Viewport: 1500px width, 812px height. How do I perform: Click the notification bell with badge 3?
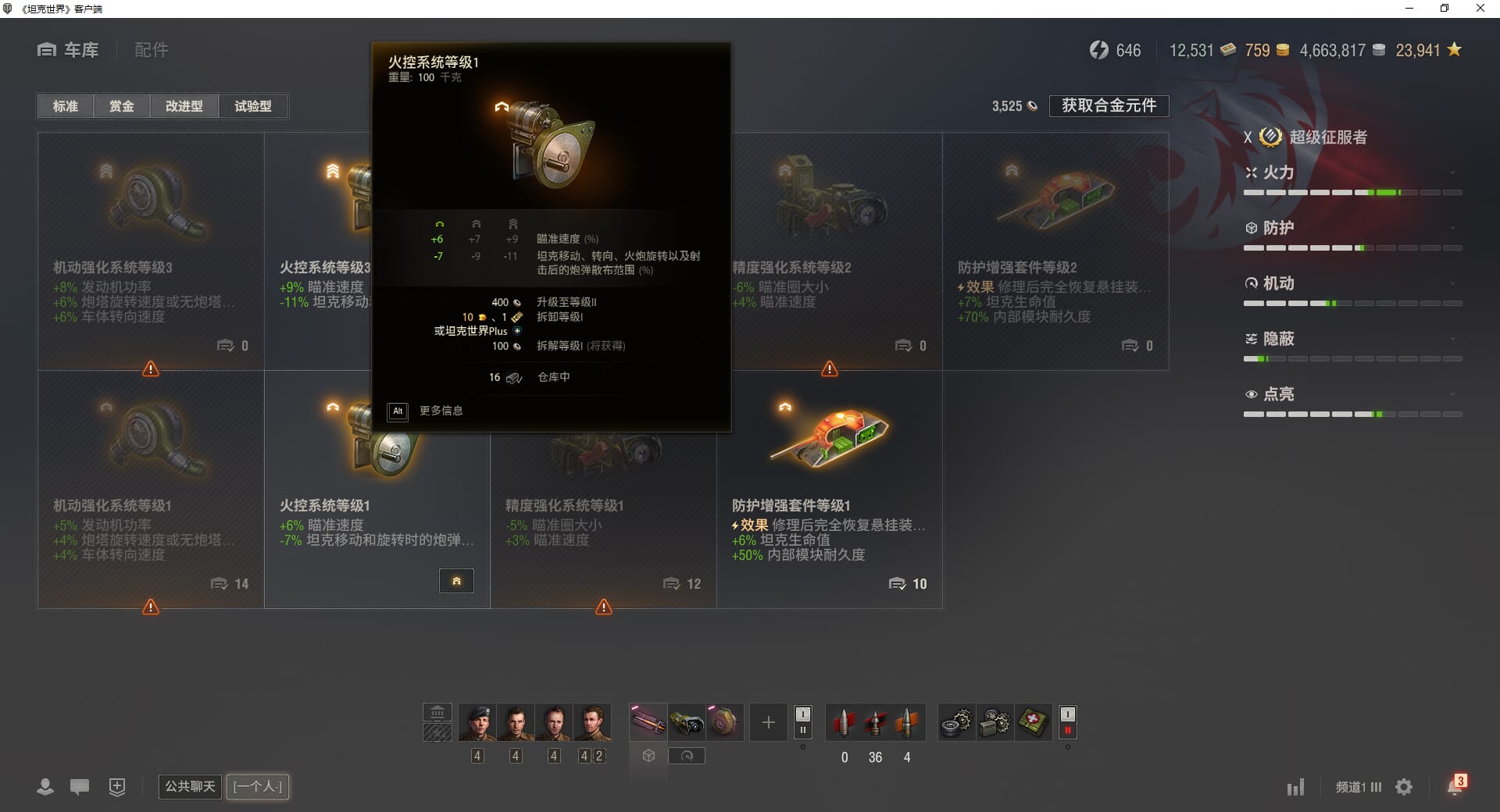click(1455, 785)
